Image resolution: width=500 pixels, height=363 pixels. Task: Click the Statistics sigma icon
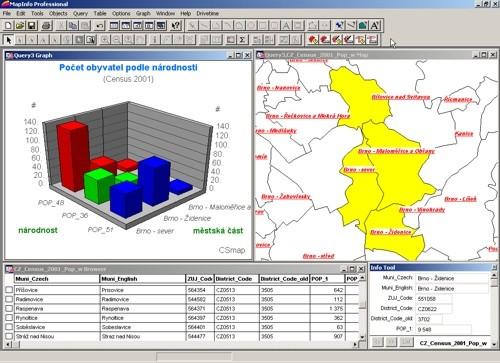pos(243,40)
